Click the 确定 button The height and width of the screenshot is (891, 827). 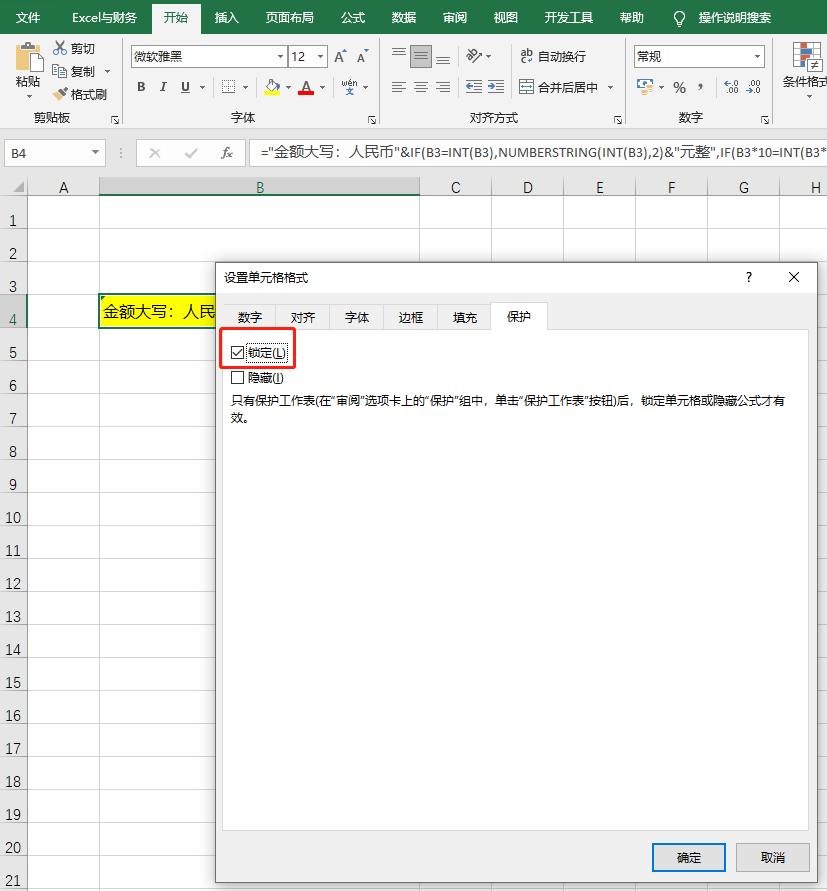(688, 857)
